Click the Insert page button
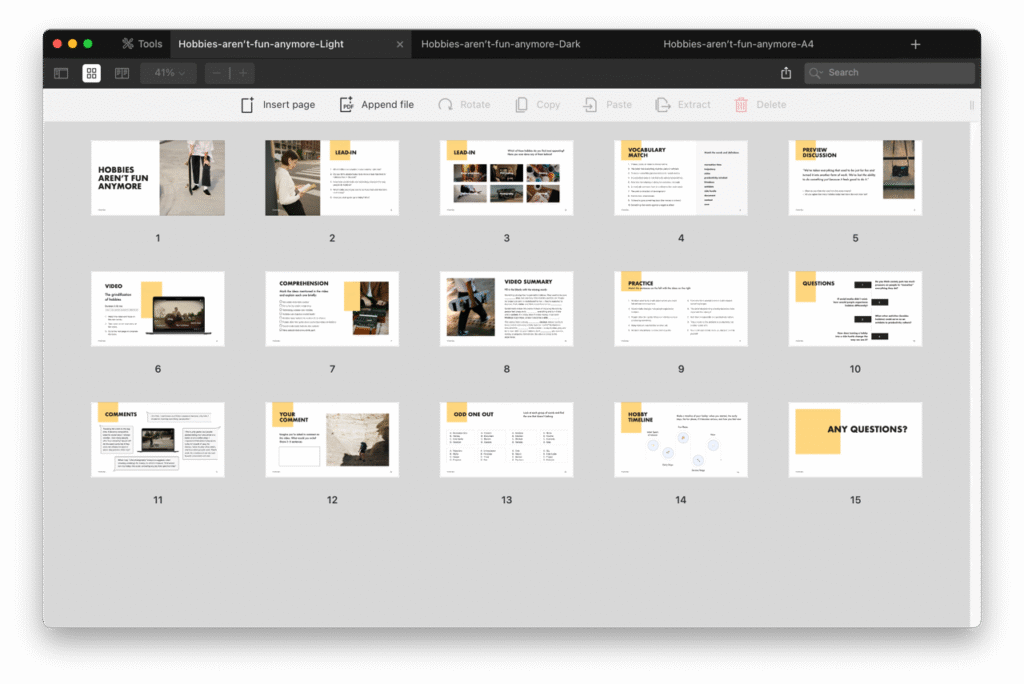 (x=277, y=105)
